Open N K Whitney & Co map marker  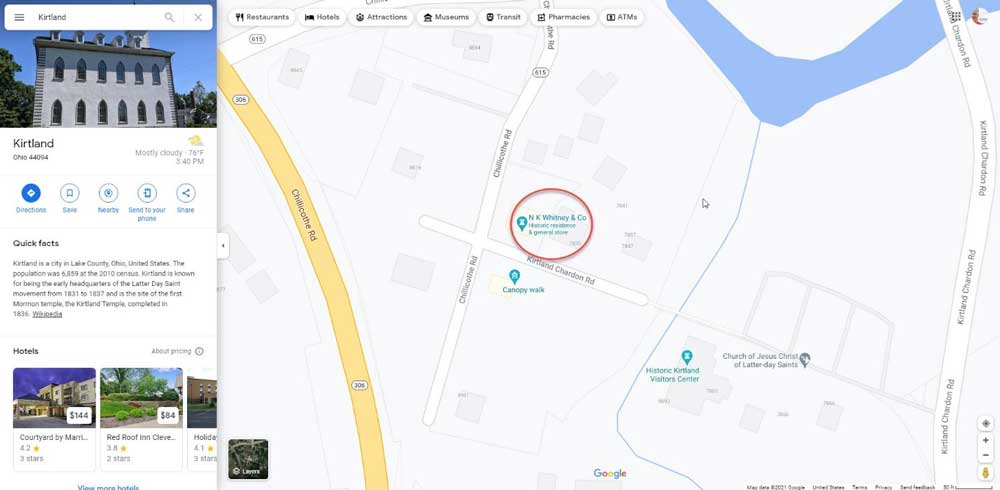pos(522,223)
